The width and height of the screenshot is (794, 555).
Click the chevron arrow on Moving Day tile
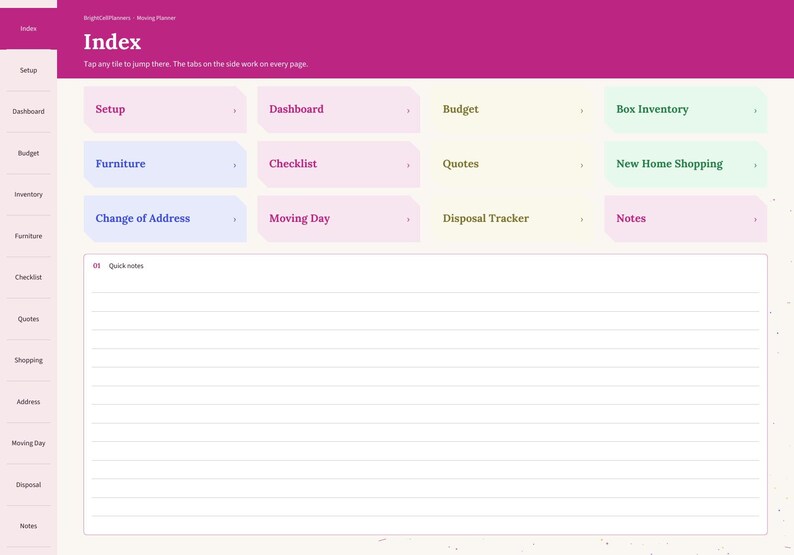pos(408,219)
